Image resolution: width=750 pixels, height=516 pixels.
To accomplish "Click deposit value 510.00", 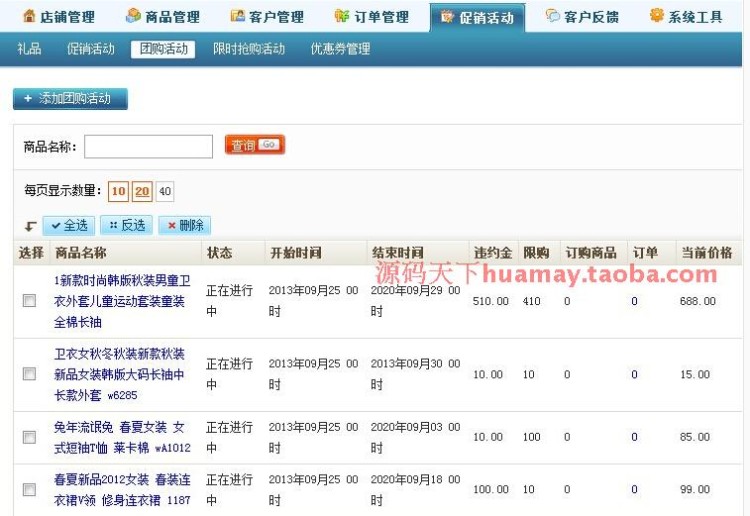I will click(x=491, y=301).
